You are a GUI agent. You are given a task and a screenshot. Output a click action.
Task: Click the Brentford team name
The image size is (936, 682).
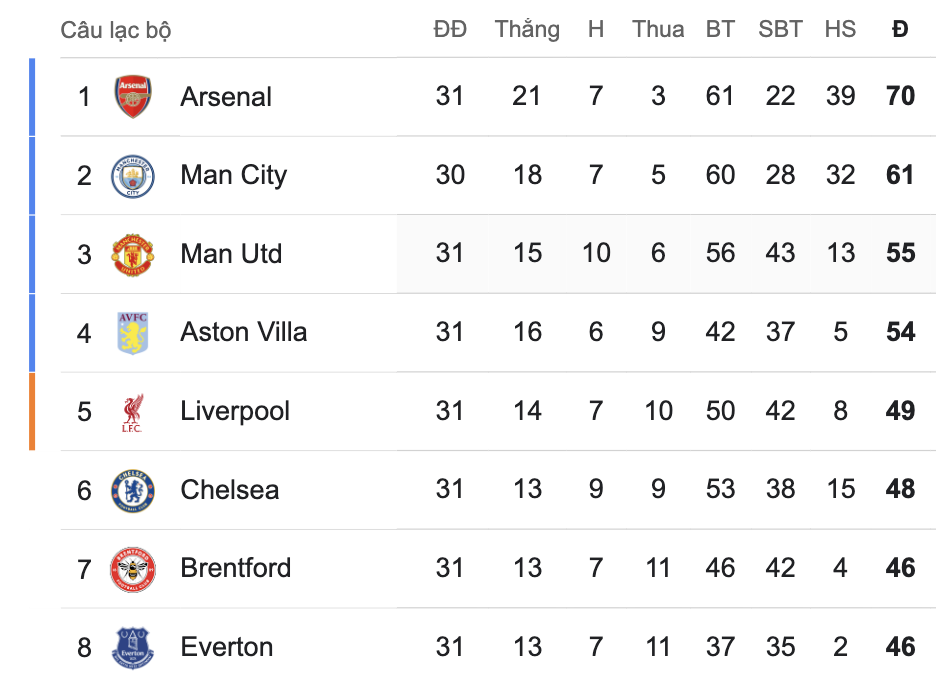[236, 568]
